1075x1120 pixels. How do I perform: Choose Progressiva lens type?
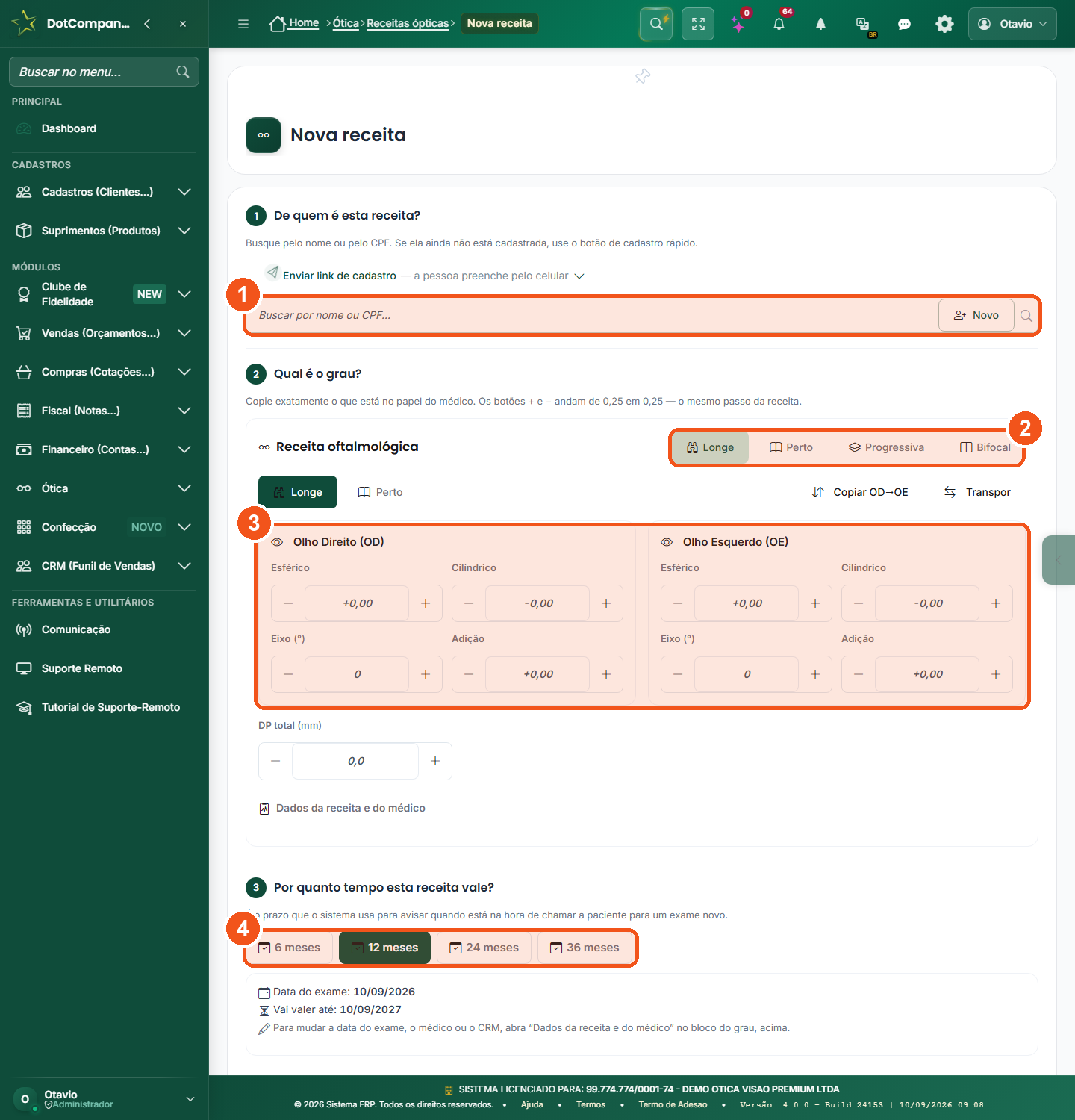886,447
